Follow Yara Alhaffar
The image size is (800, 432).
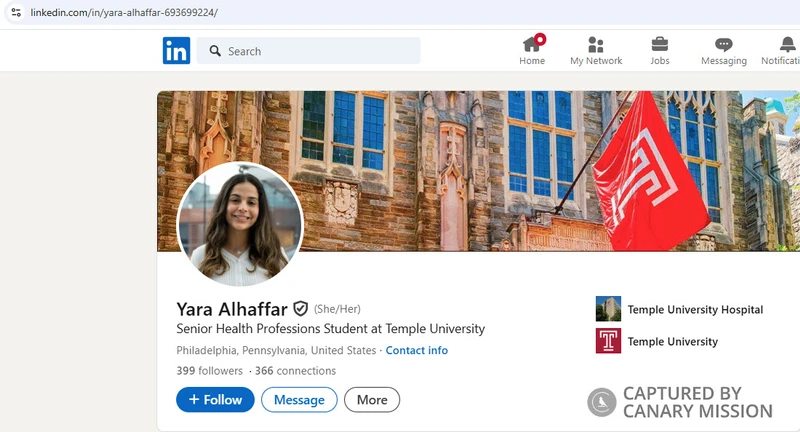pyautogui.click(x=215, y=399)
